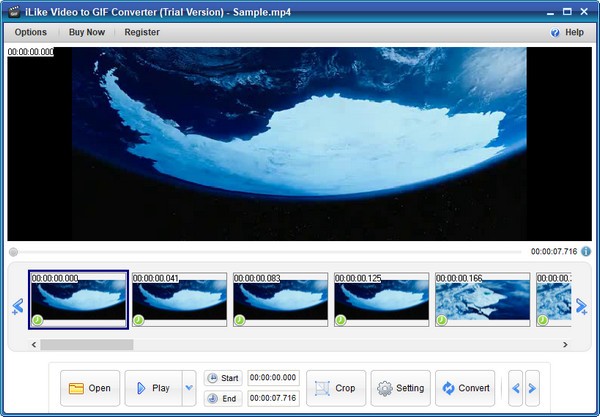
Task: Toggle the green check on frame 00:00:00.166
Action: (442, 321)
